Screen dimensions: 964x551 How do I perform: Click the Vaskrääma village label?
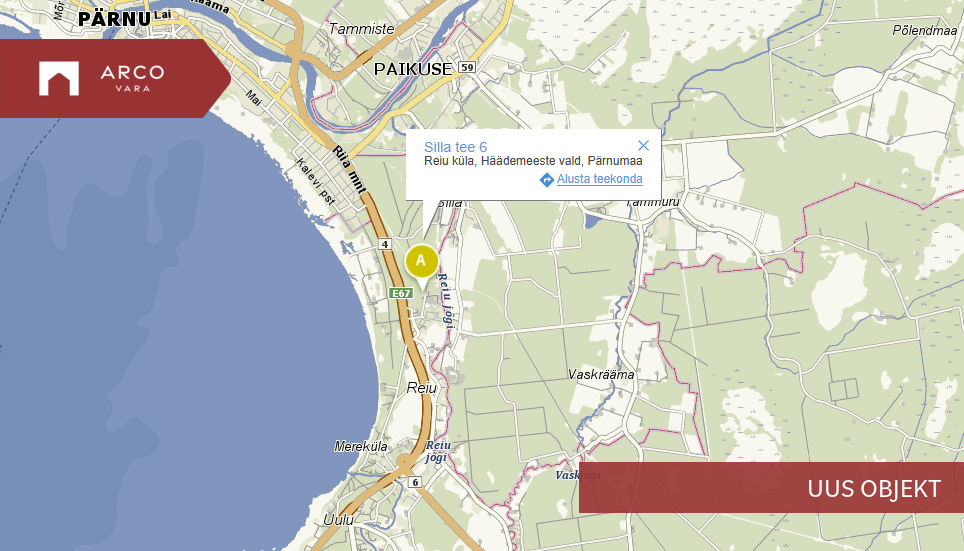601,374
